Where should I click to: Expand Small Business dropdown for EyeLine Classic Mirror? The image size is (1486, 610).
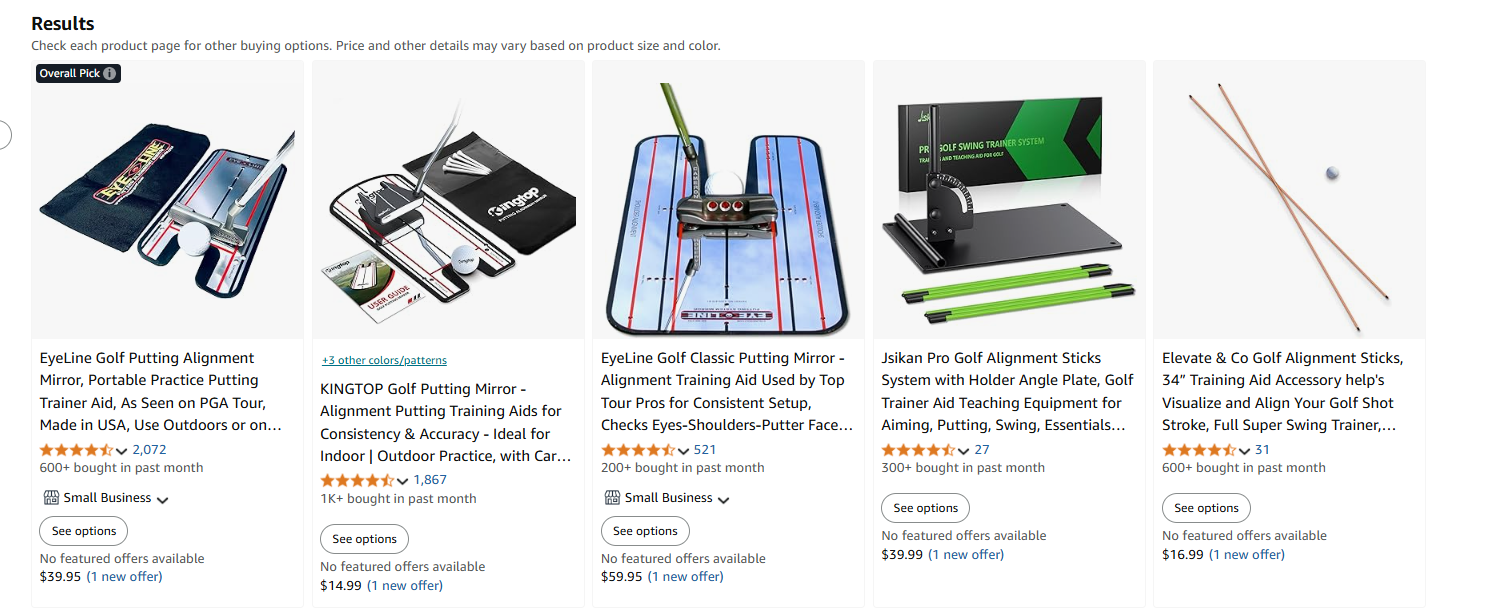coord(723,499)
